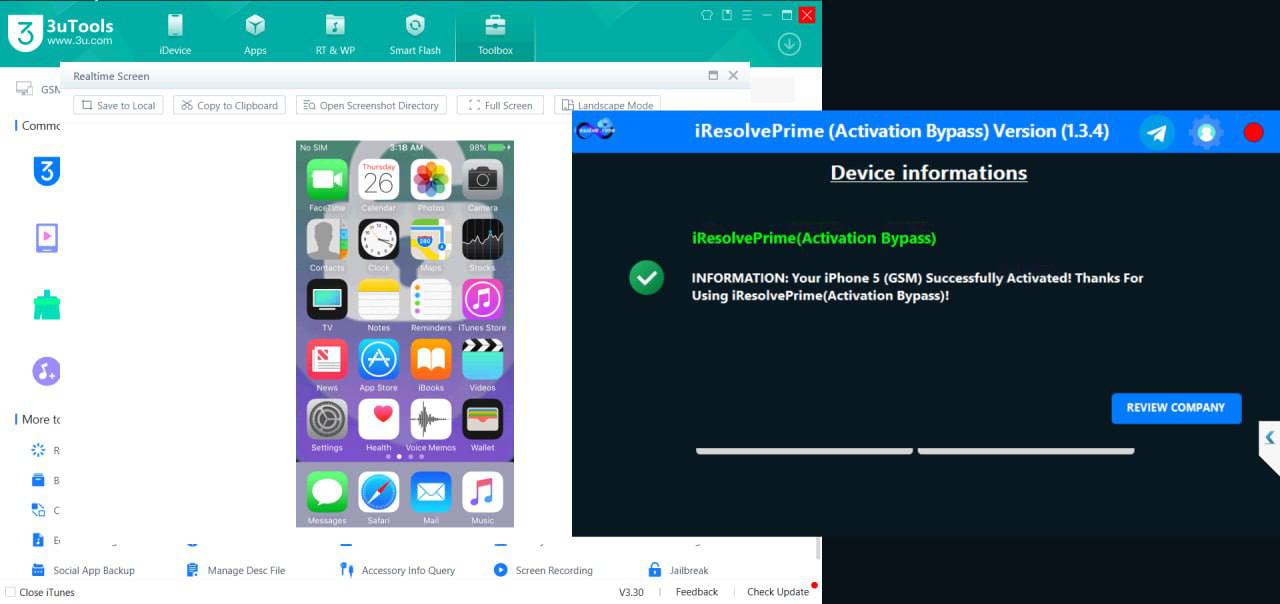Tap the Stocks app icon
The width and height of the screenshot is (1280, 604).
tap(482, 240)
